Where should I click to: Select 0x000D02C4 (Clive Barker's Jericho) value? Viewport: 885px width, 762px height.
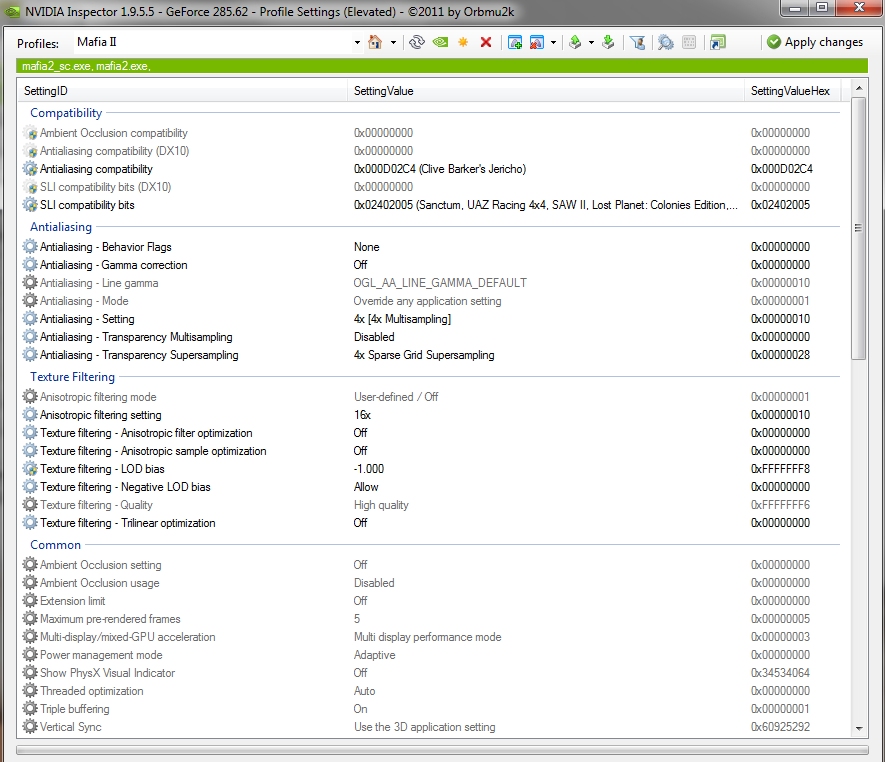click(440, 169)
